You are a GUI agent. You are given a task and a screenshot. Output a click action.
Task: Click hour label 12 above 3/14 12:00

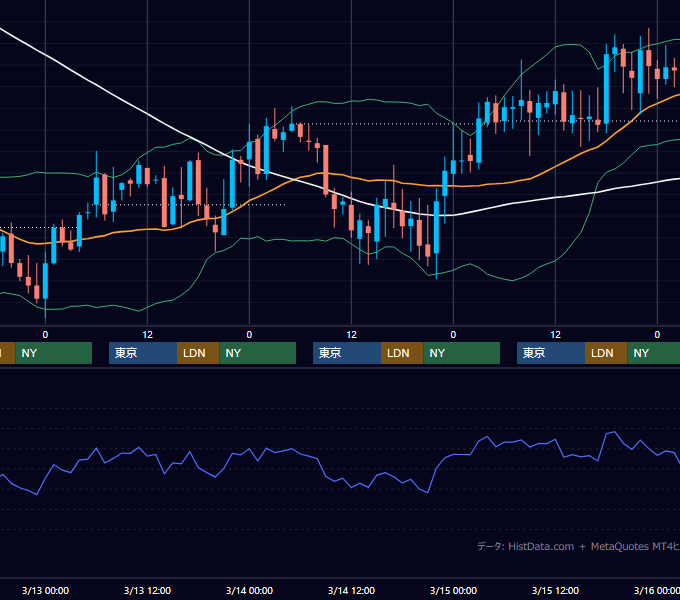(x=351, y=335)
